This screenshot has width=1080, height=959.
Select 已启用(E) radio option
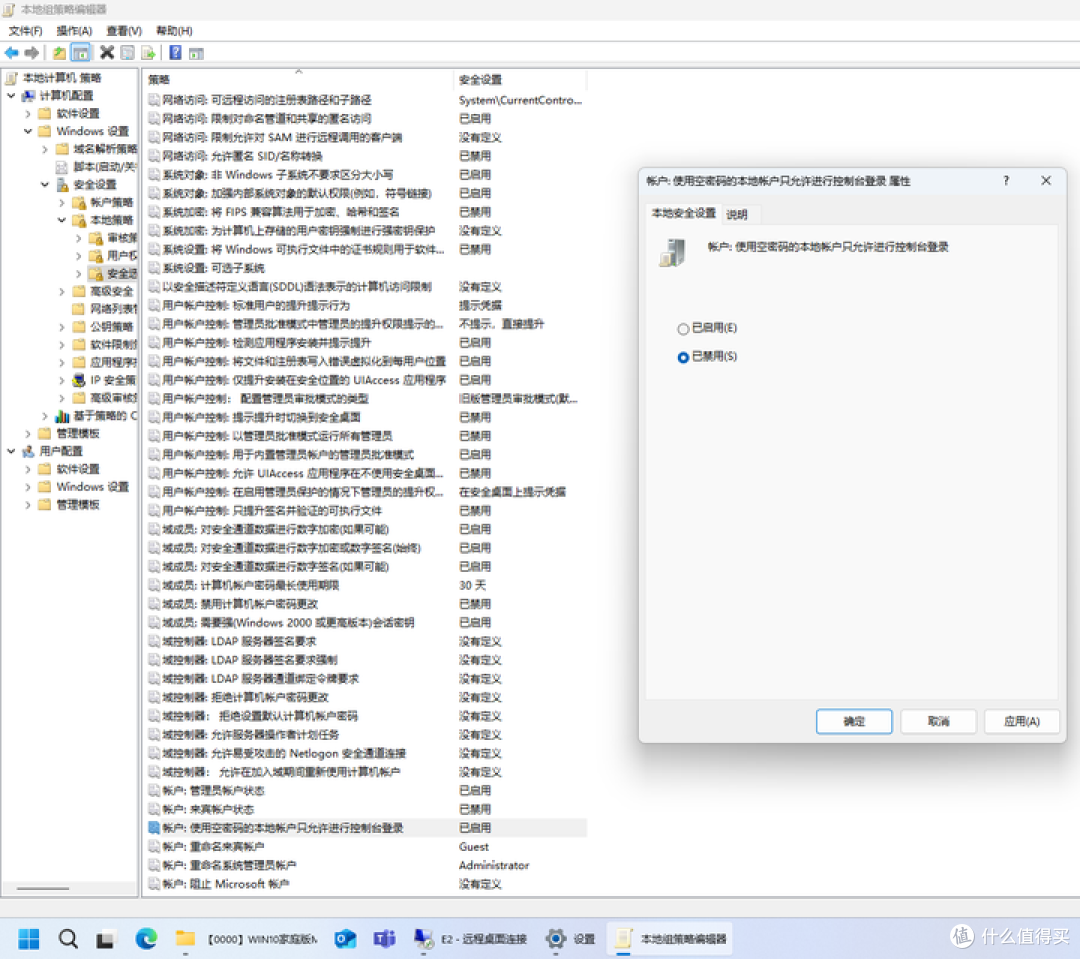(707, 329)
